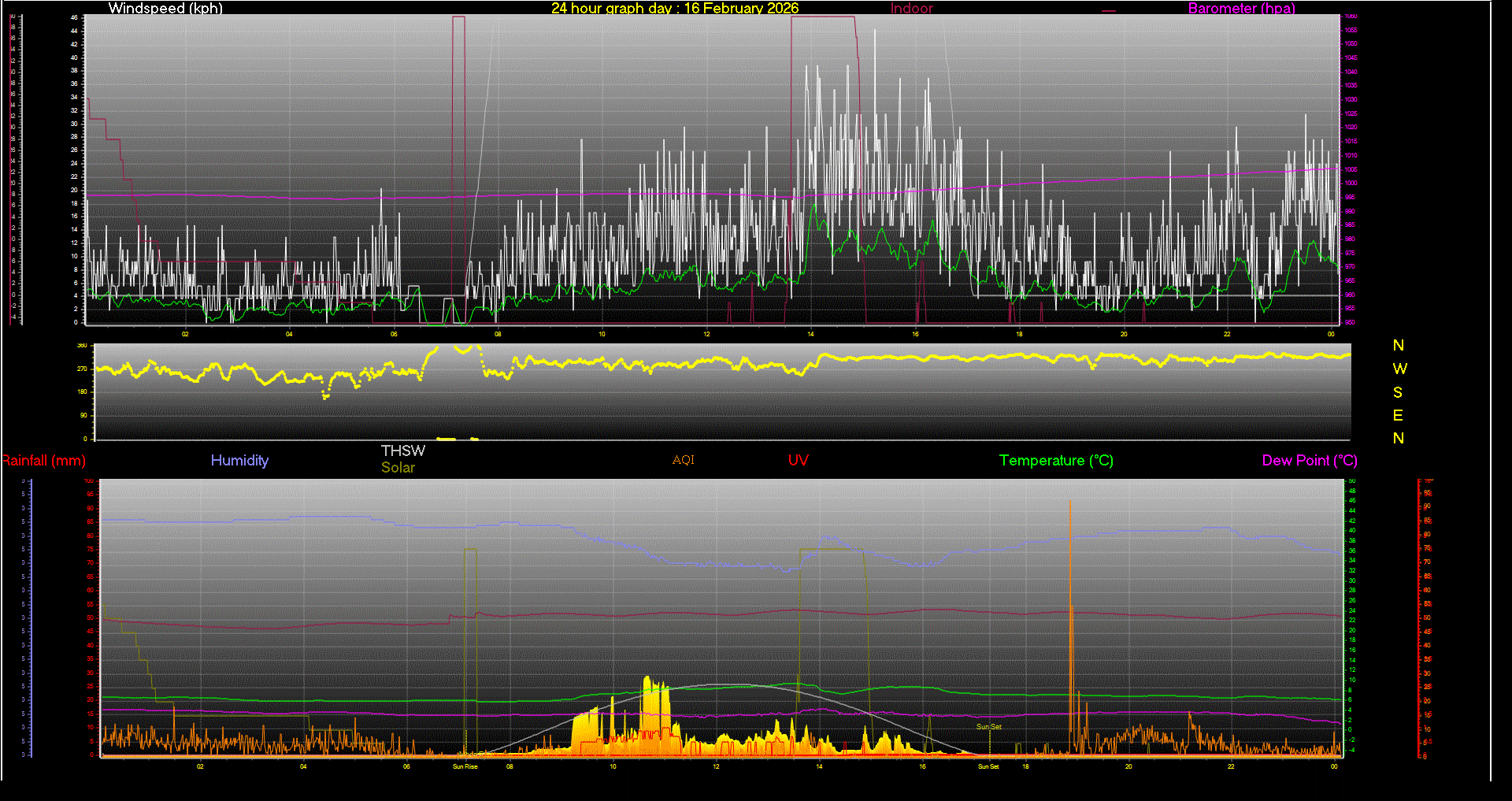
Task: Click the Sun Set marker on bottom axis
Action: 988,766
